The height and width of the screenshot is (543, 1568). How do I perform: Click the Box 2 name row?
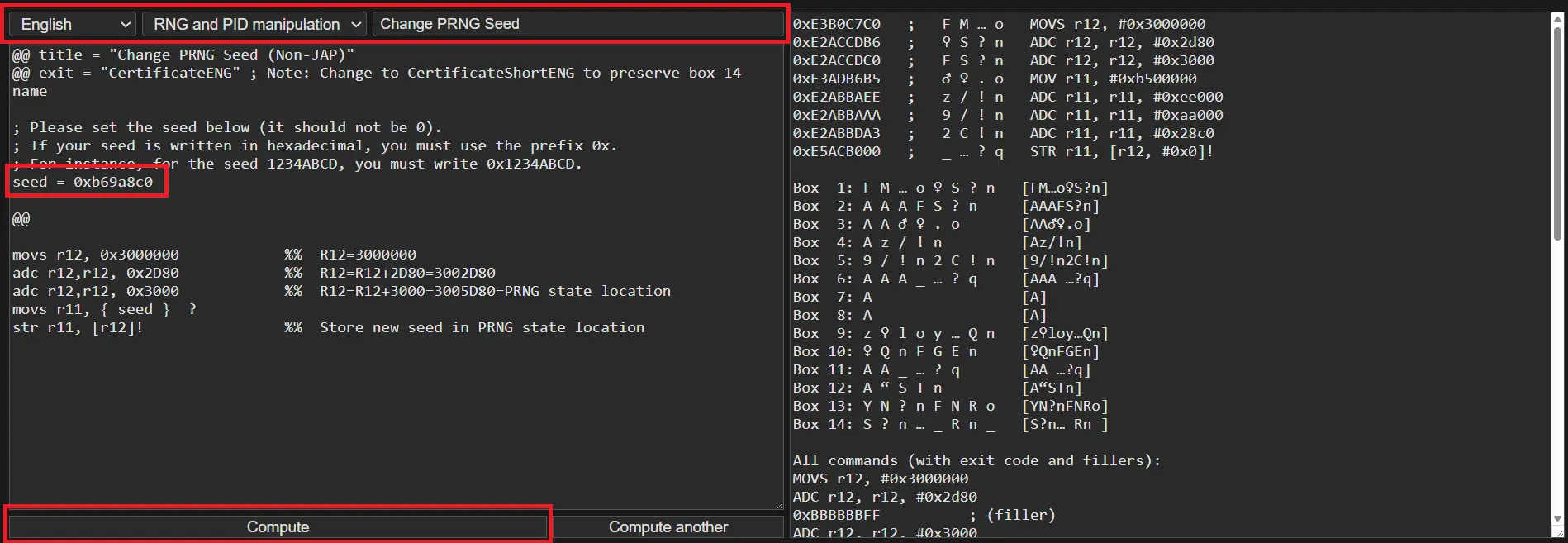(946, 206)
